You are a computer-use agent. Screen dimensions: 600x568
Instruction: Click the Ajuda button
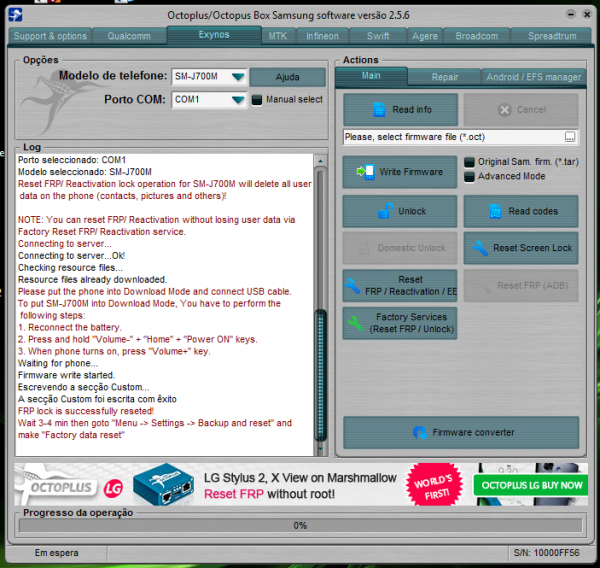(x=287, y=77)
